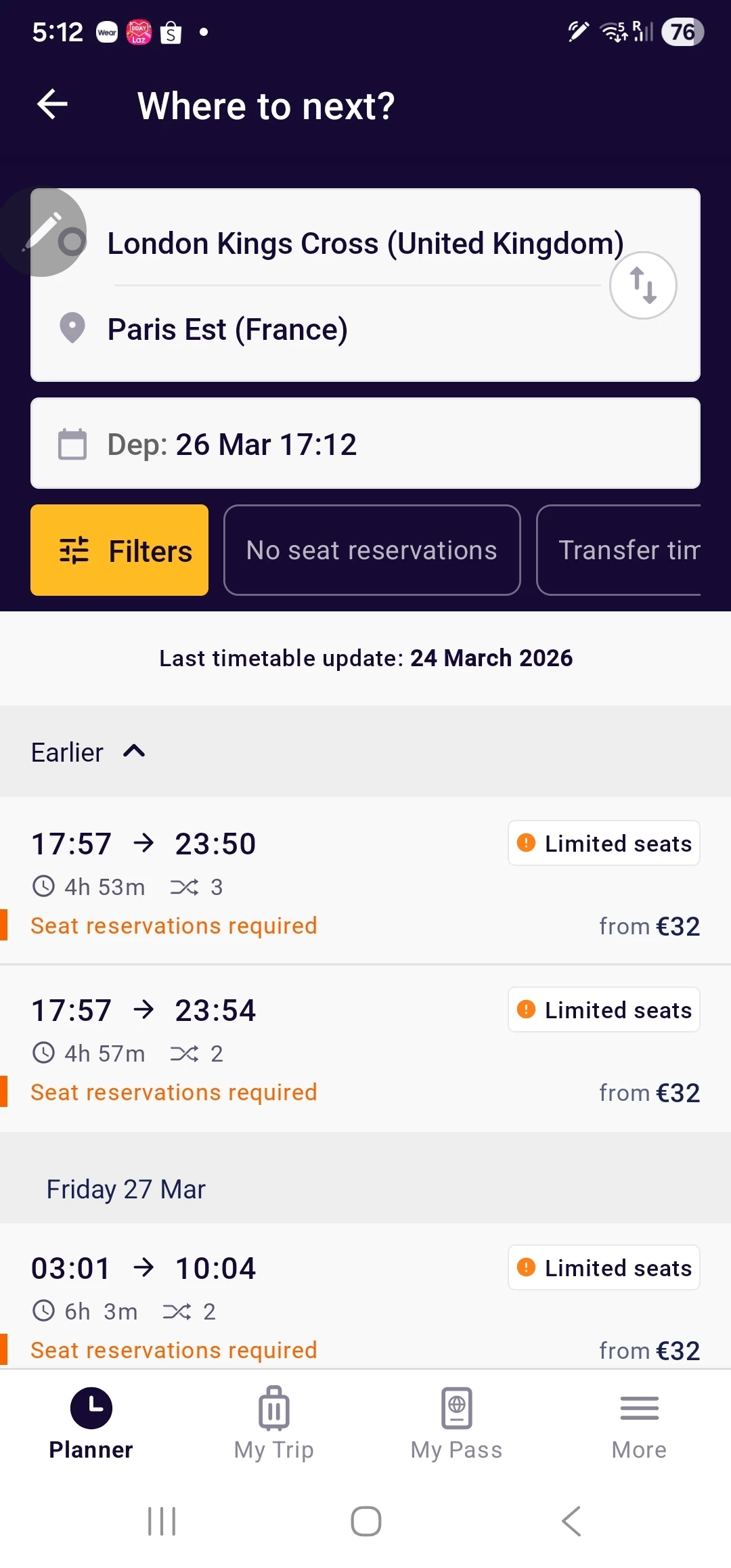Screen dimensions: 731x1568
Task: Open the My Pass tab
Action: coord(456,1423)
